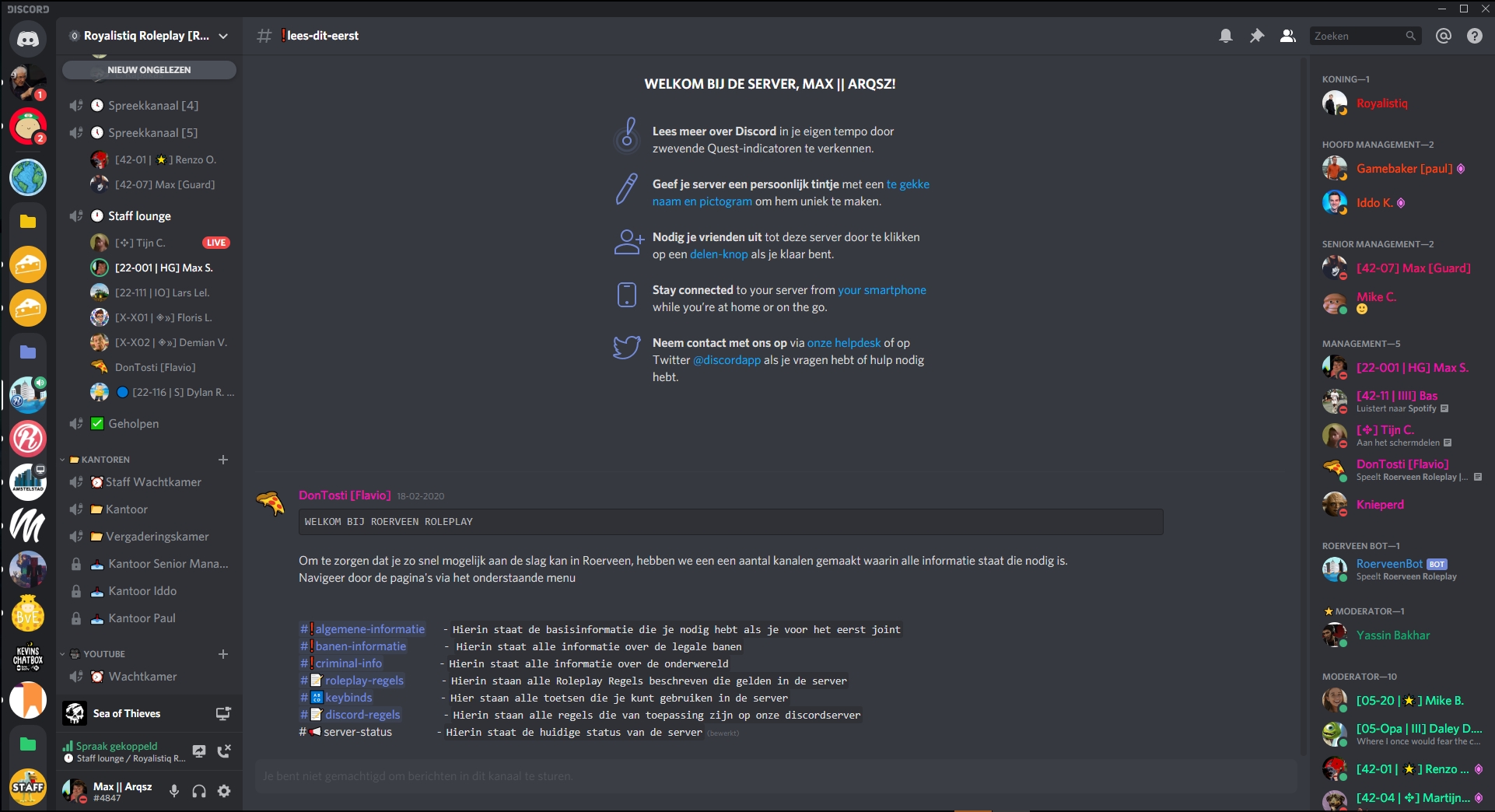Toggle microphone mute

coord(174,791)
